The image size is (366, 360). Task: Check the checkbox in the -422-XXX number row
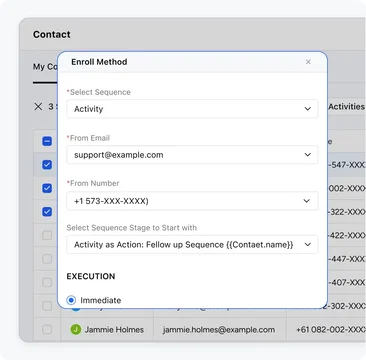pyautogui.click(x=47, y=235)
